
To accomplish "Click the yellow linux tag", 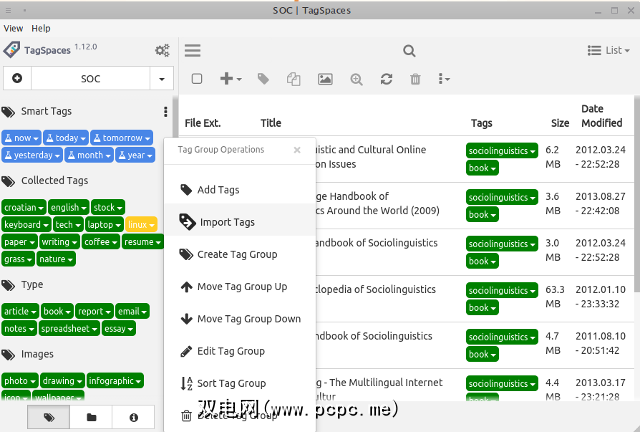I will (141, 225).
